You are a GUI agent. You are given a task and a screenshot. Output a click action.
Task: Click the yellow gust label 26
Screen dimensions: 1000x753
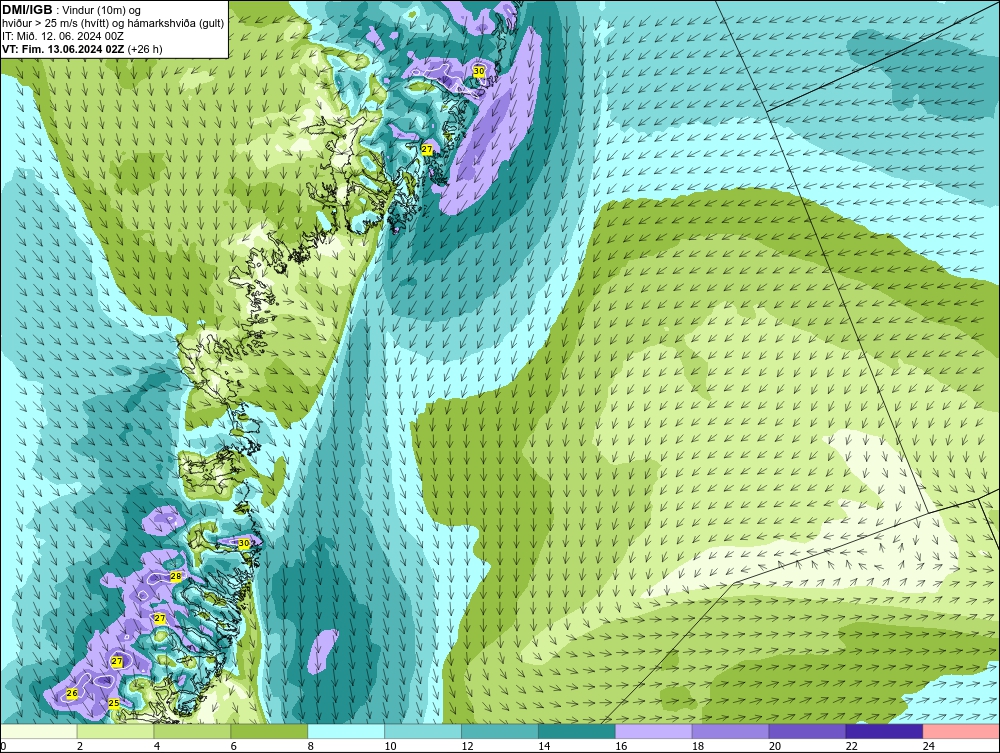72,693
